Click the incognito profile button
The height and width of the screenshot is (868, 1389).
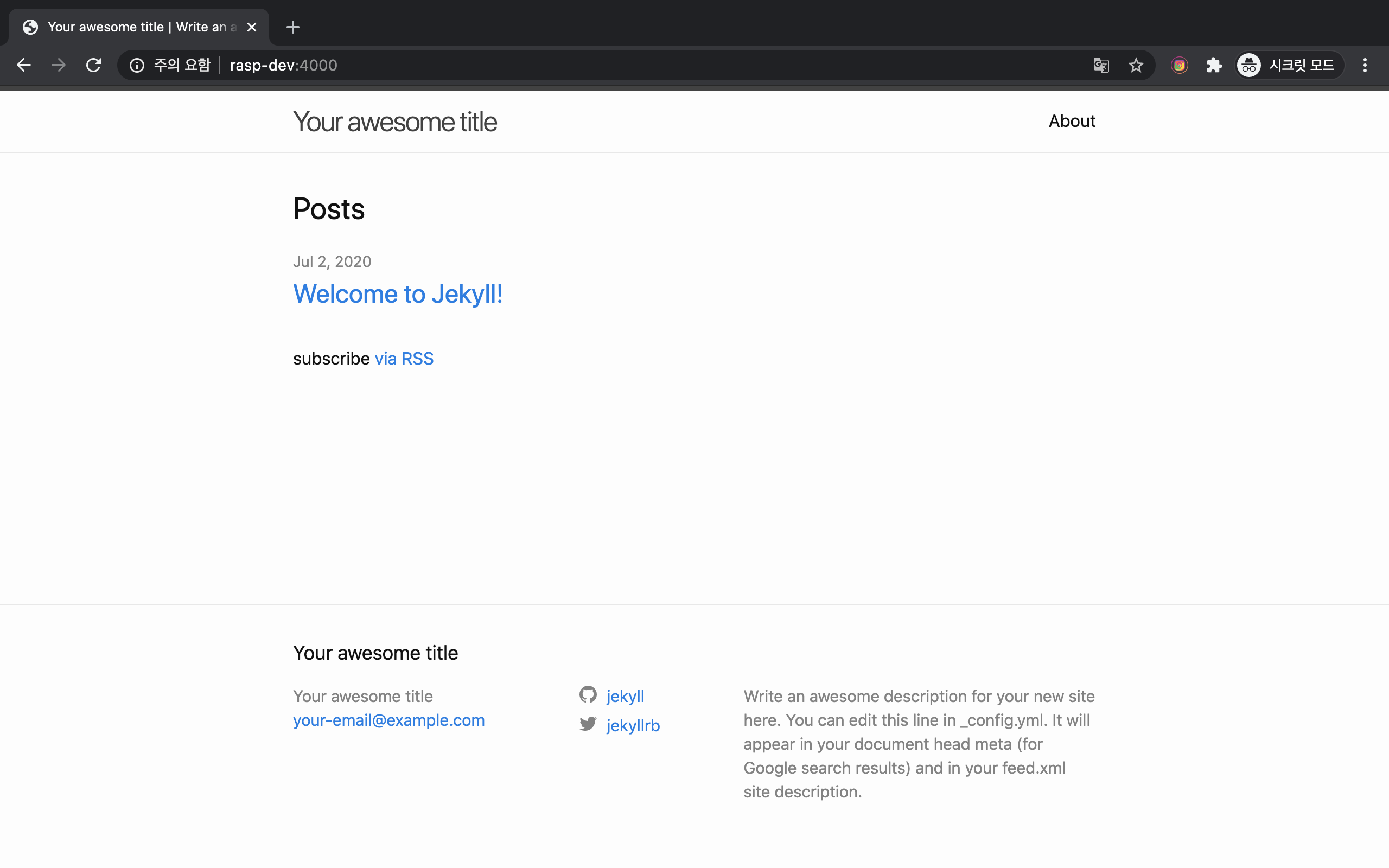click(x=1288, y=66)
